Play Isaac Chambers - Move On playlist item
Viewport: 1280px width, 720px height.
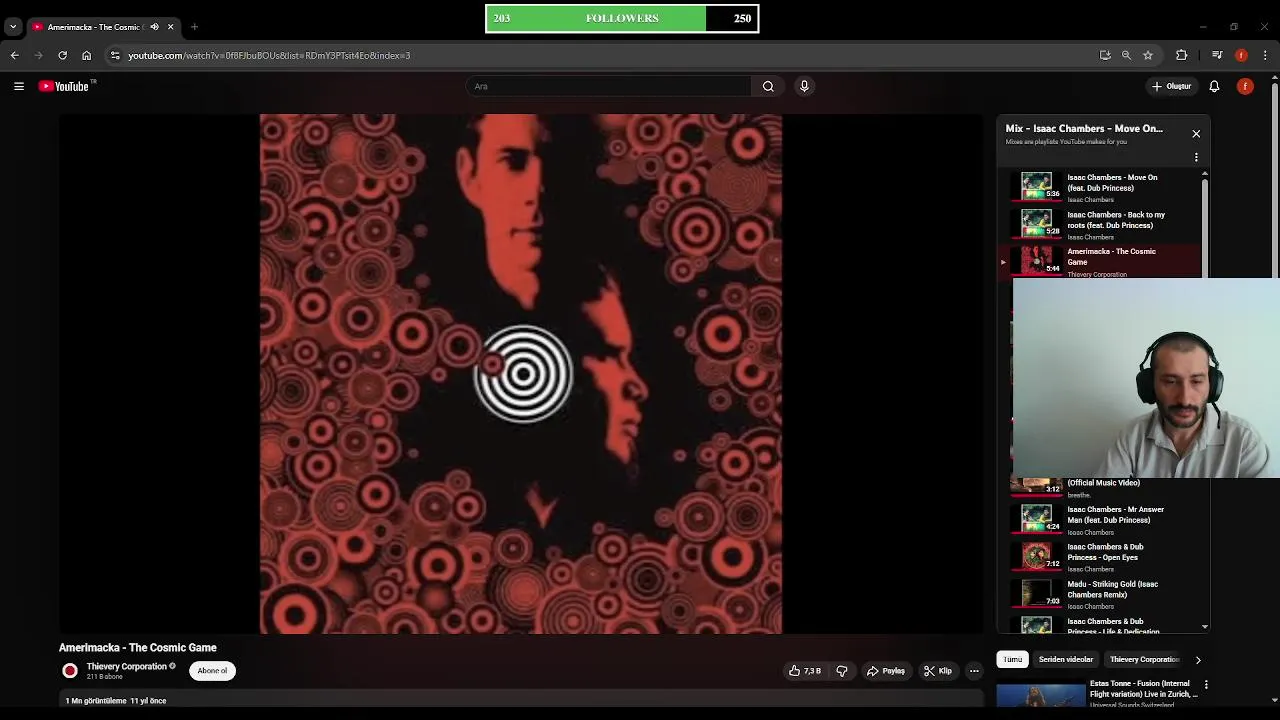coord(1100,187)
